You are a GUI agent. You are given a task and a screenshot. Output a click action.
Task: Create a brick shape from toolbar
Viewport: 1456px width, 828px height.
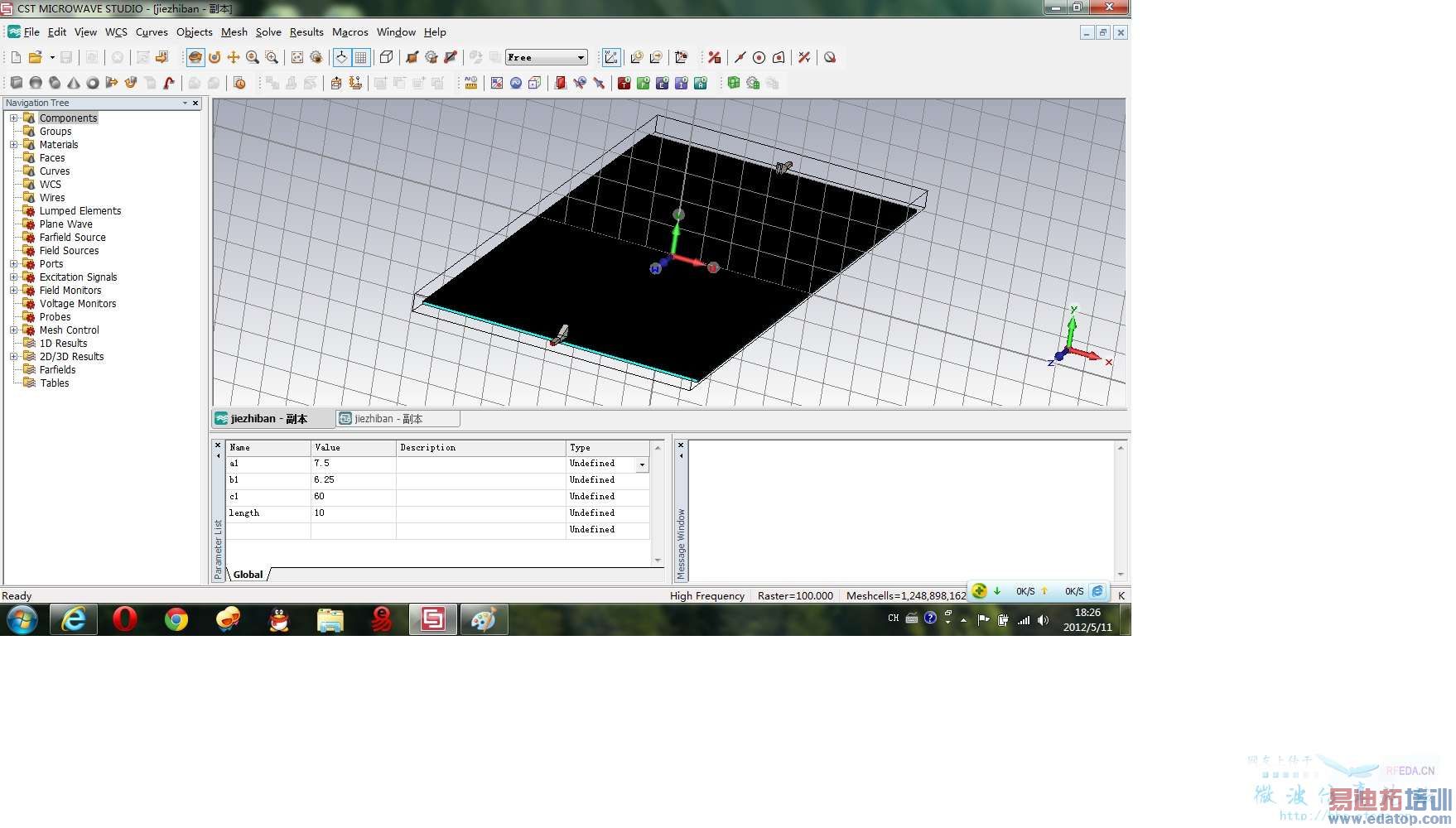[17, 83]
